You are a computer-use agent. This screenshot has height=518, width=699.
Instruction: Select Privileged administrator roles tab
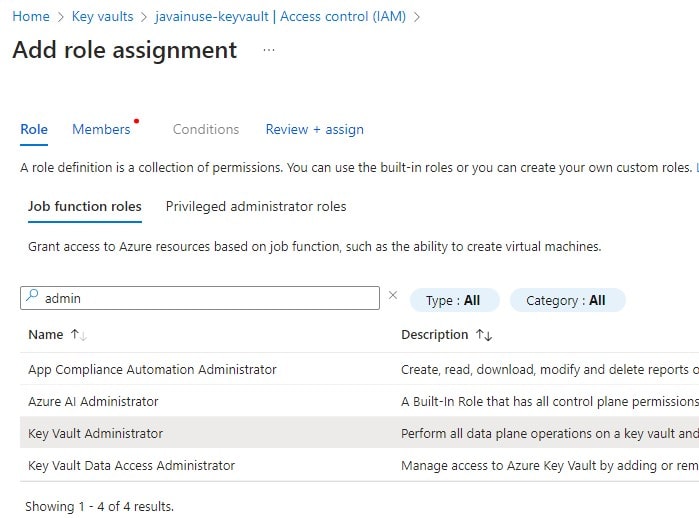click(x=256, y=206)
